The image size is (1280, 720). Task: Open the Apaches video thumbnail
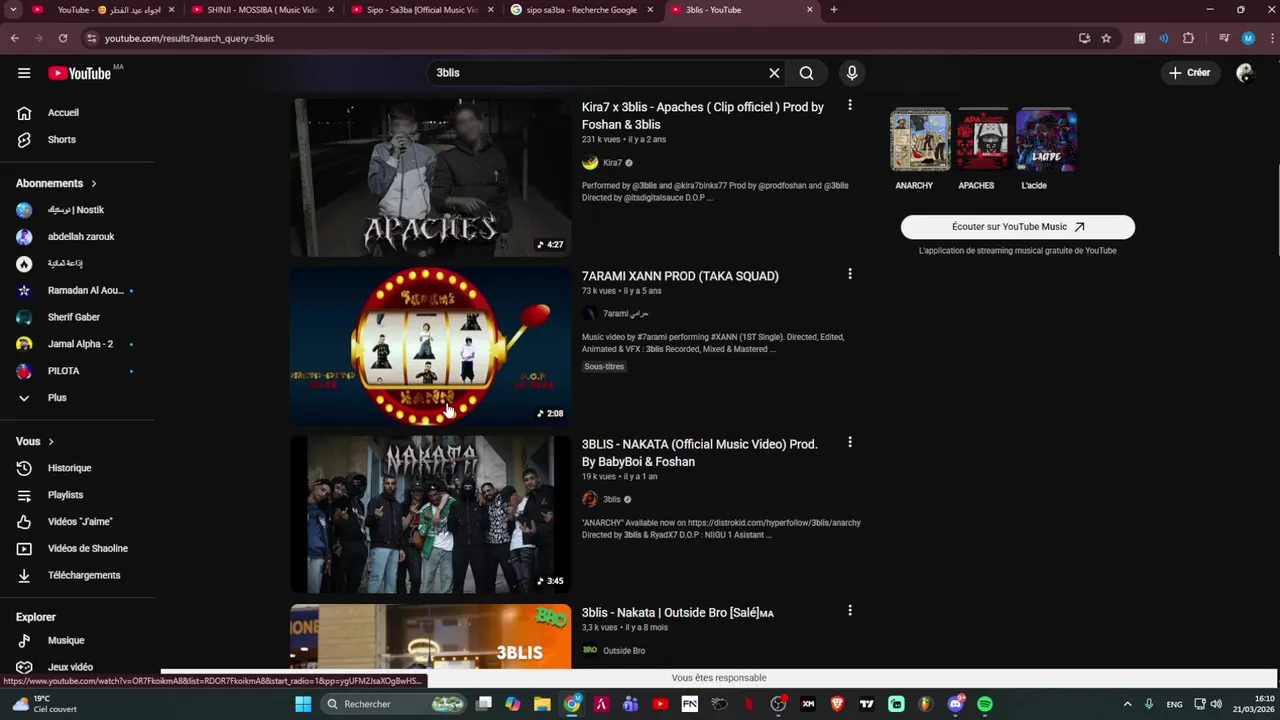431,177
